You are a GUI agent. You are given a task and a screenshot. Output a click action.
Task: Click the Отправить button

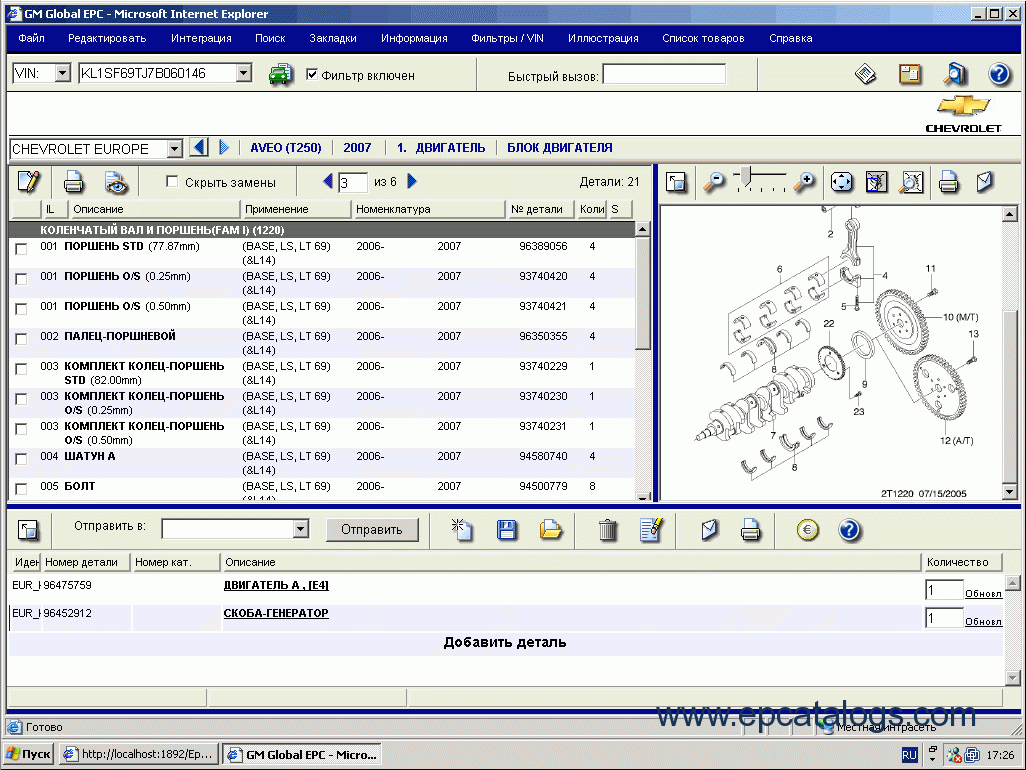372,529
